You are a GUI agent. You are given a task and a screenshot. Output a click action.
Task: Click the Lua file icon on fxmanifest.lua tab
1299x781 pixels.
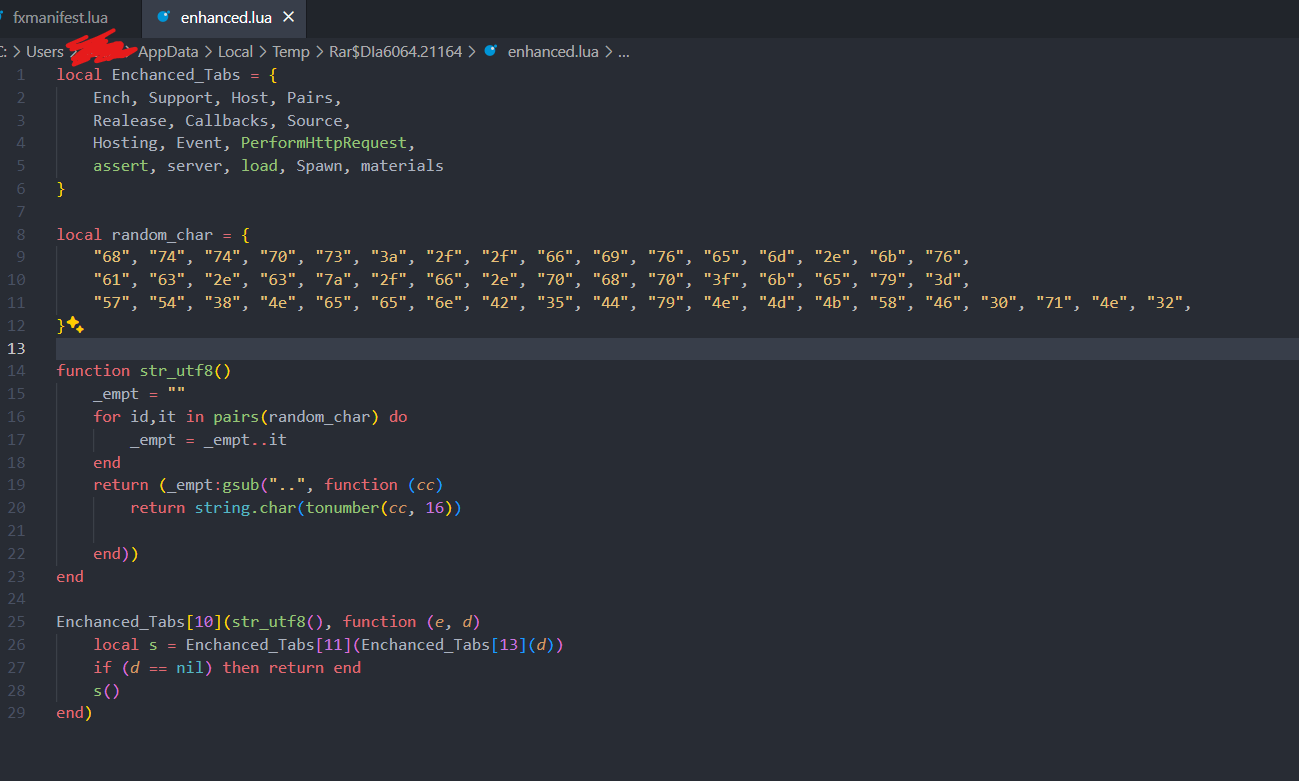(3, 17)
